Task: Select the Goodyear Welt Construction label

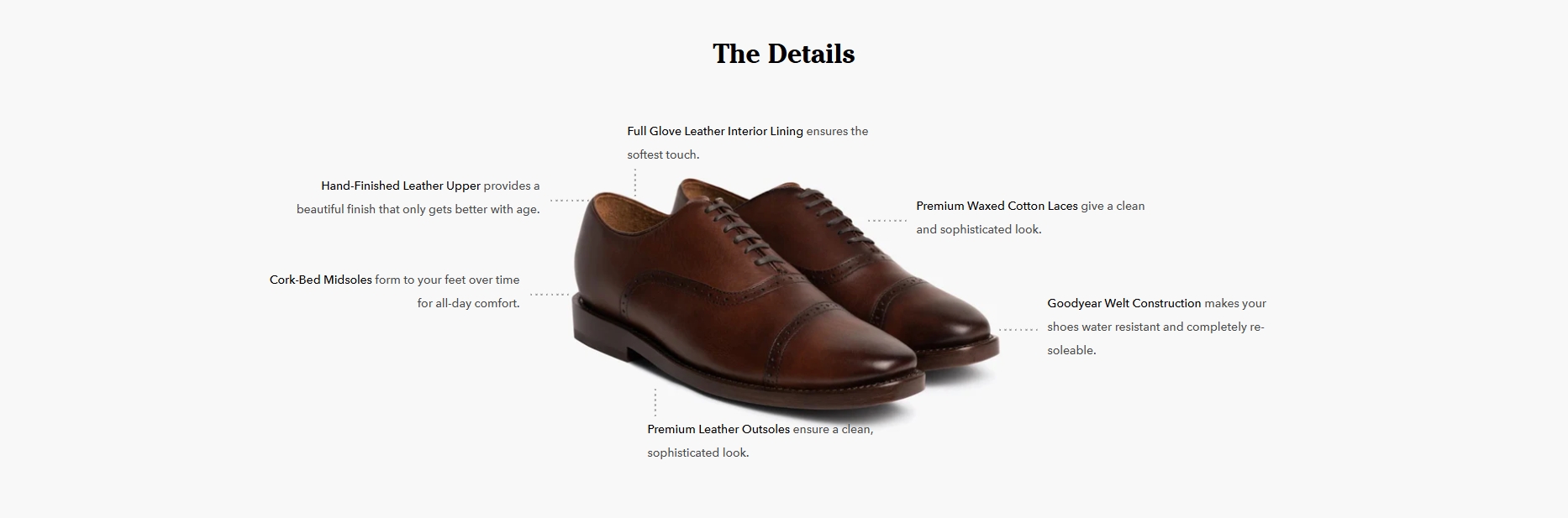Action: tap(1123, 303)
